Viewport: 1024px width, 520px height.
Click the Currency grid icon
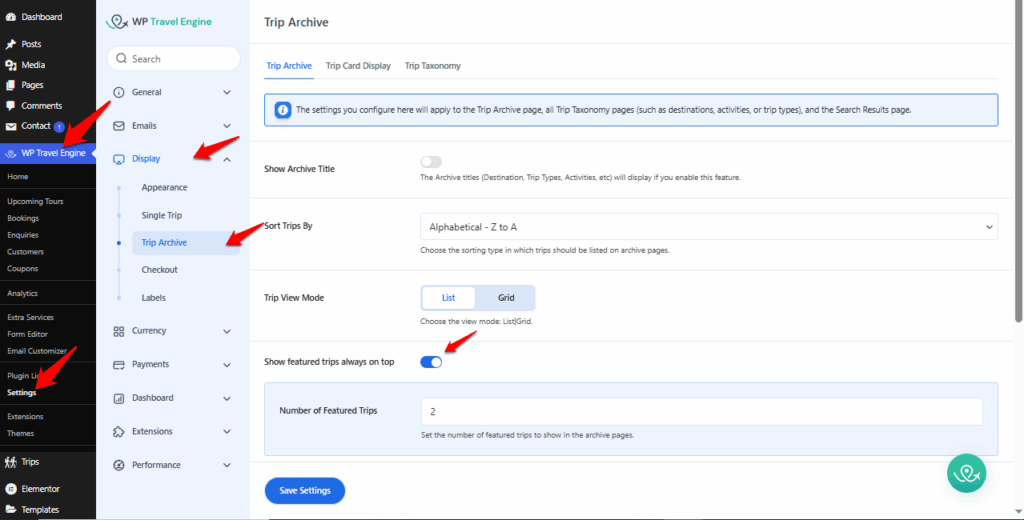[120, 331]
